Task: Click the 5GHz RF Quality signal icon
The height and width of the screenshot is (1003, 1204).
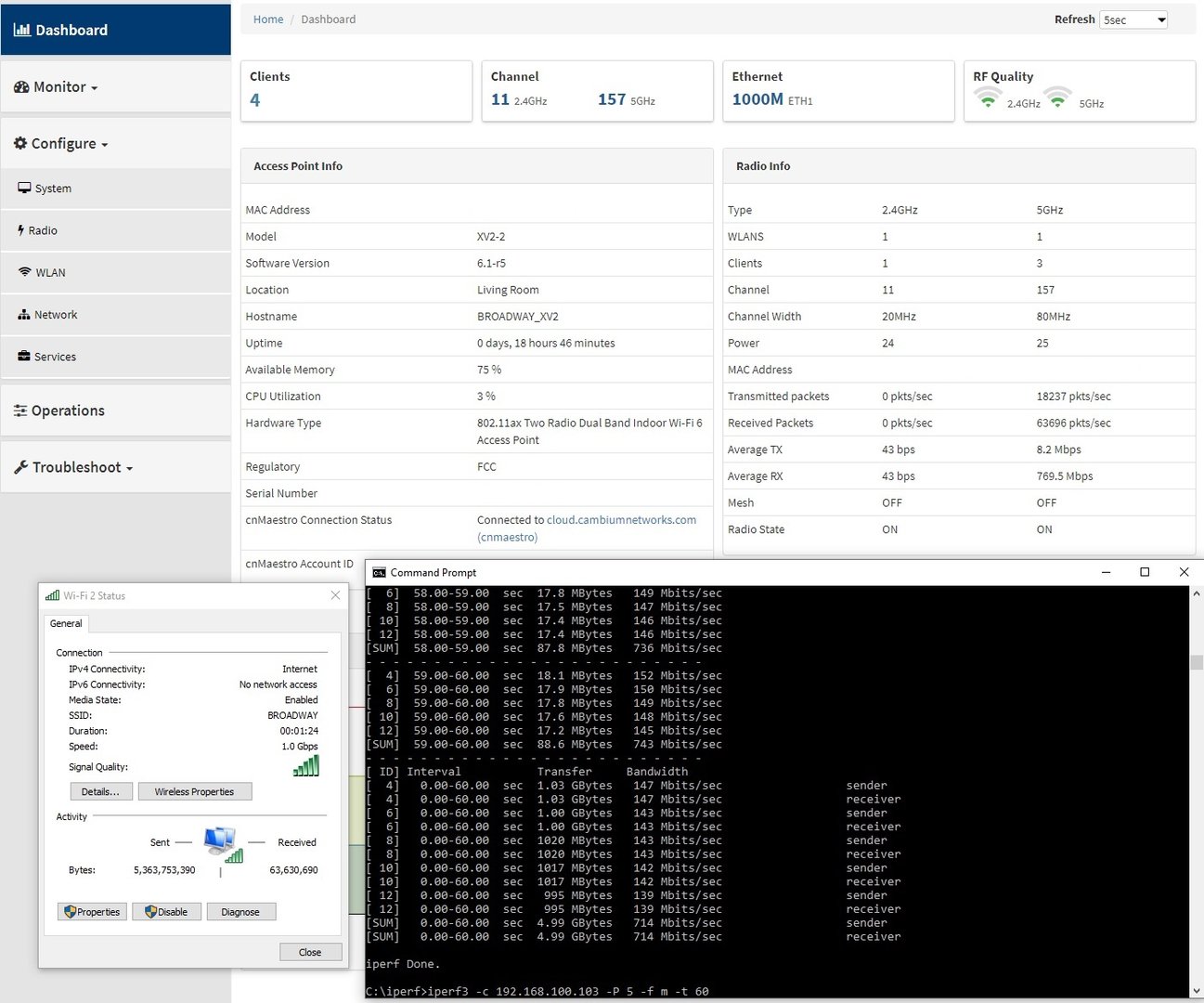Action: pyautogui.click(x=1057, y=98)
